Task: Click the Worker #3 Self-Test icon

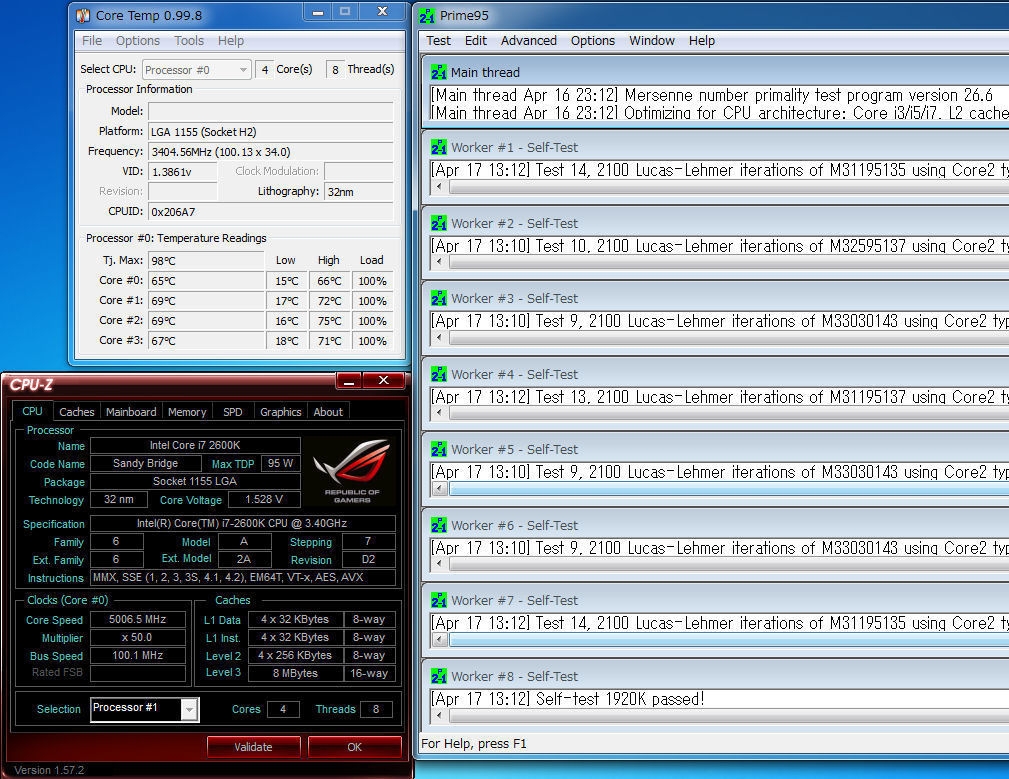Action: 438,298
